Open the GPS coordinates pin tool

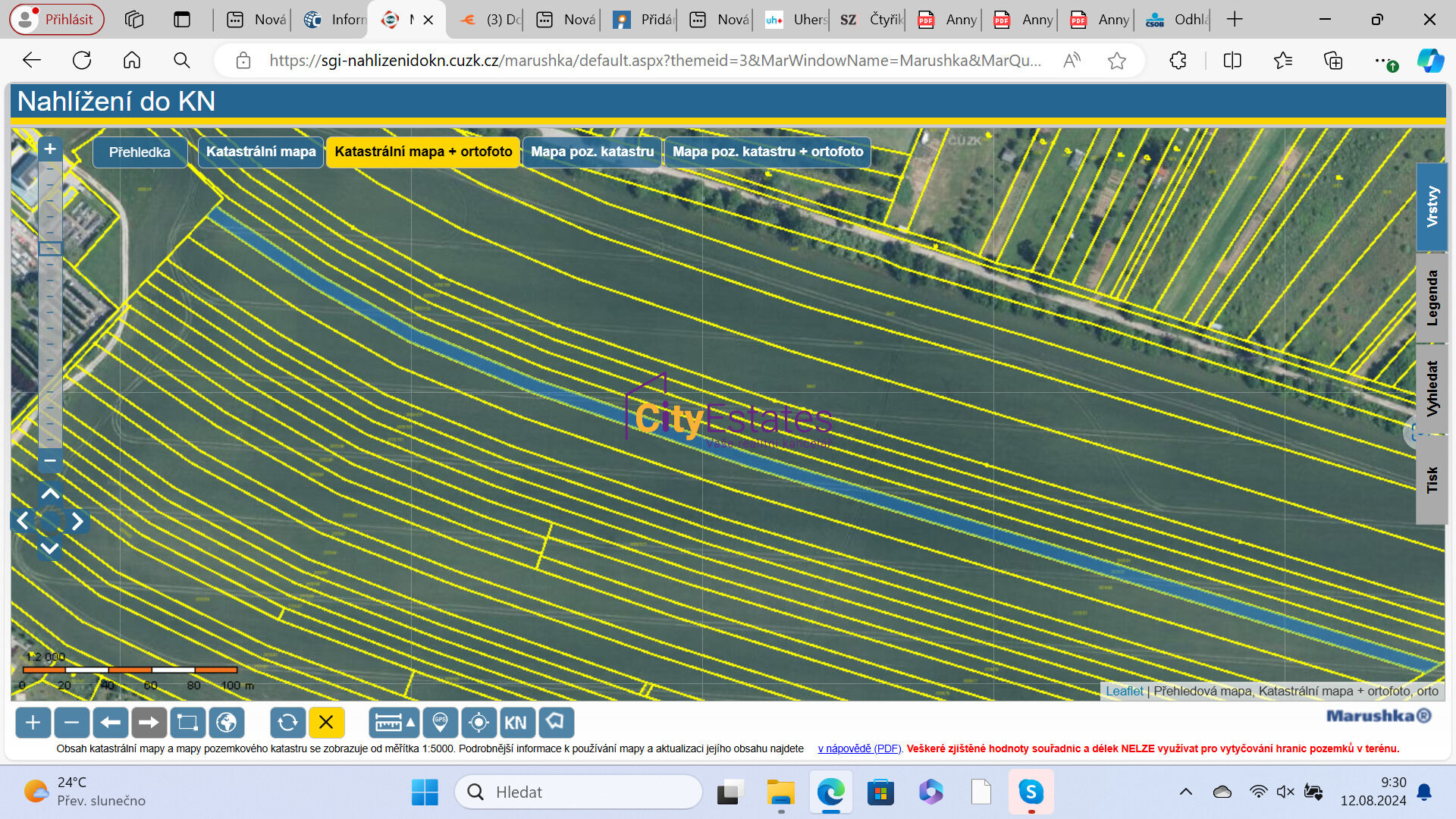click(x=440, y=723)
